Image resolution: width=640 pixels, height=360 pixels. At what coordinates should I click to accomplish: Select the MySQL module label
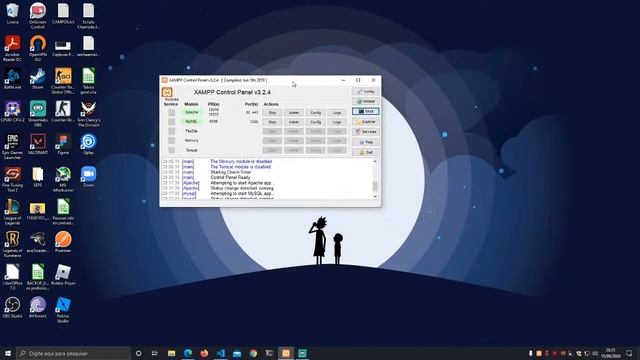click(x=191, y=121)
